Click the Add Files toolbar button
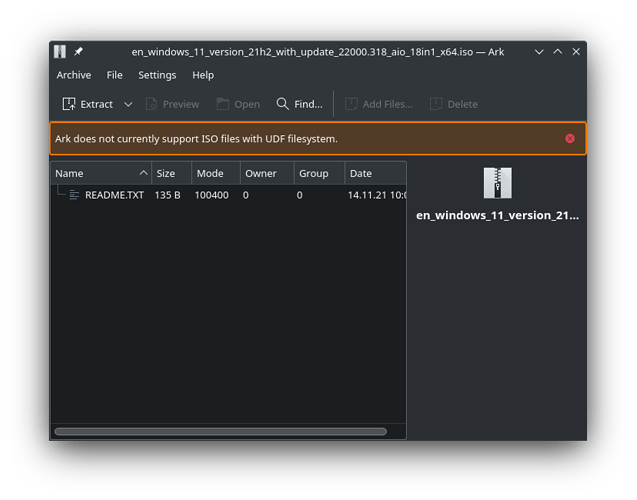 [379, 104]
